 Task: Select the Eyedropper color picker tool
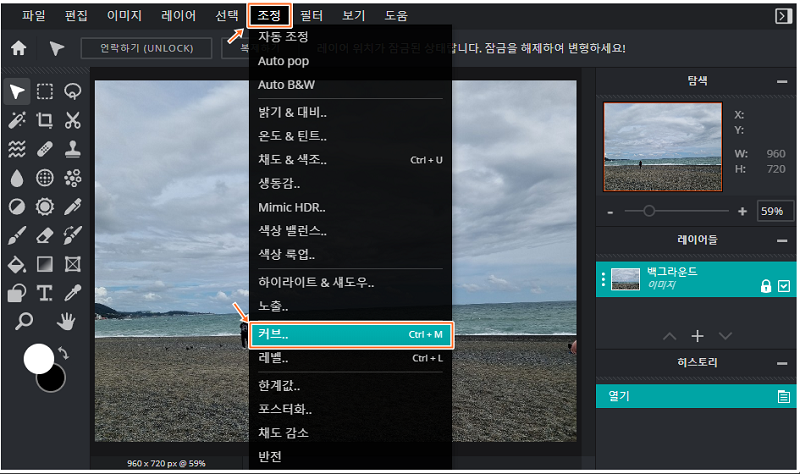(x=73, y=293)
